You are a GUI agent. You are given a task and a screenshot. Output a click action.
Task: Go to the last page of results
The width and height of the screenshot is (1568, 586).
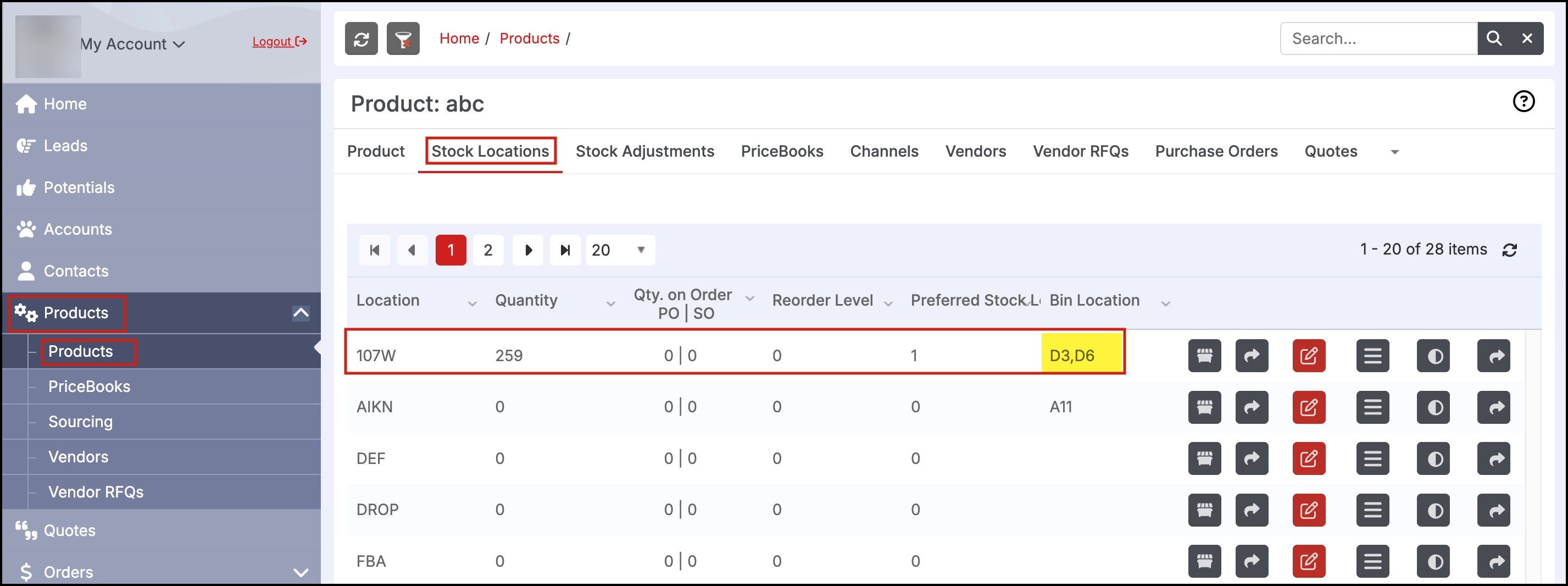click(x=565, y=250)
